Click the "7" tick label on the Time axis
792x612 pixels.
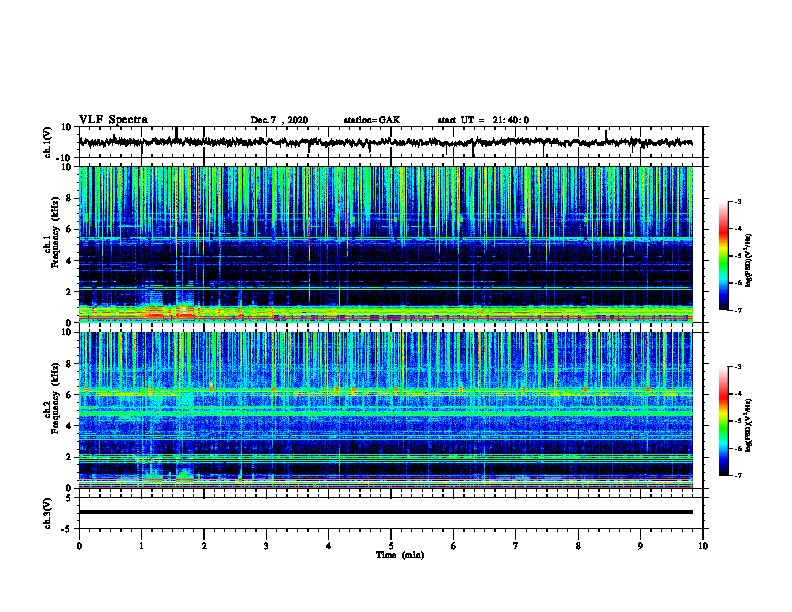point(516,546)
